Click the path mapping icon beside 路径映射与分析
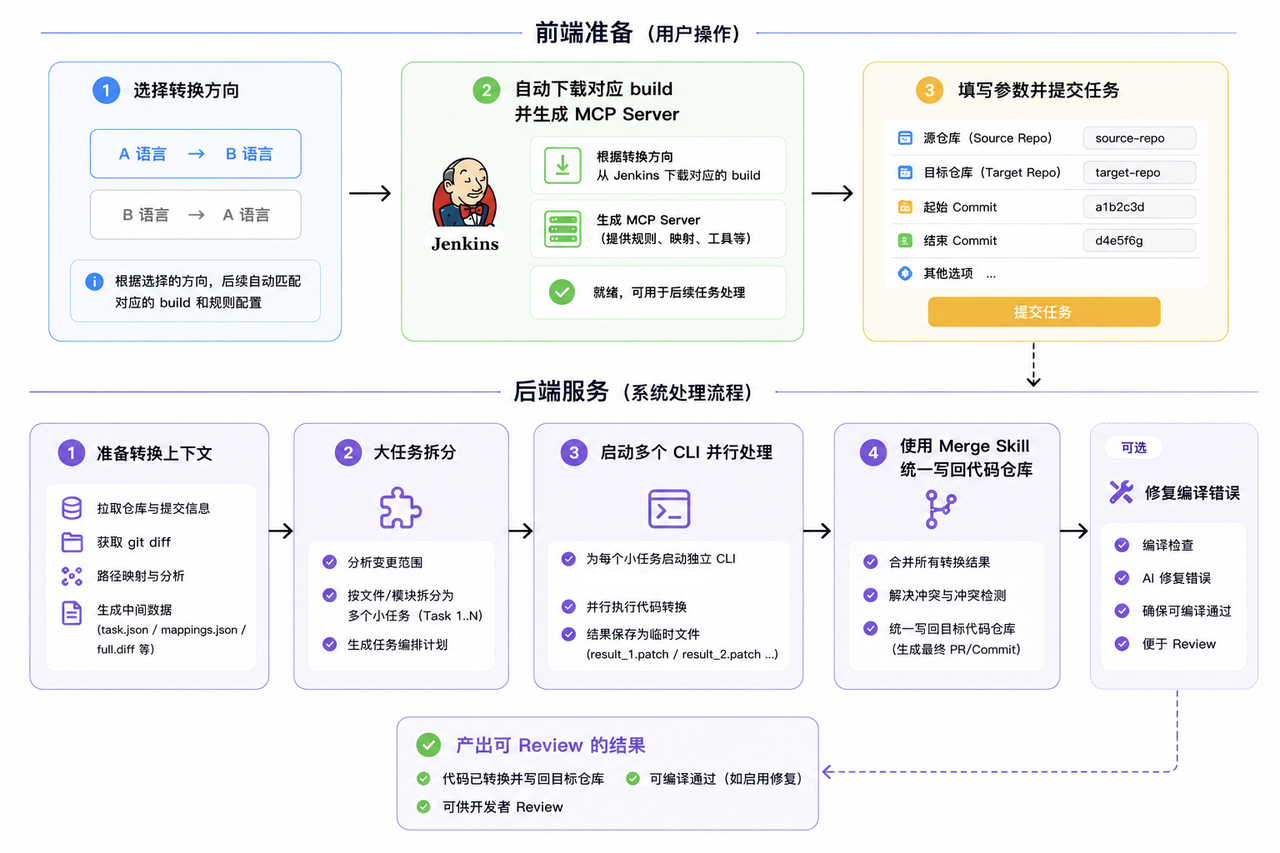This screenshot has width=1280, height=853. pos(71,576)
